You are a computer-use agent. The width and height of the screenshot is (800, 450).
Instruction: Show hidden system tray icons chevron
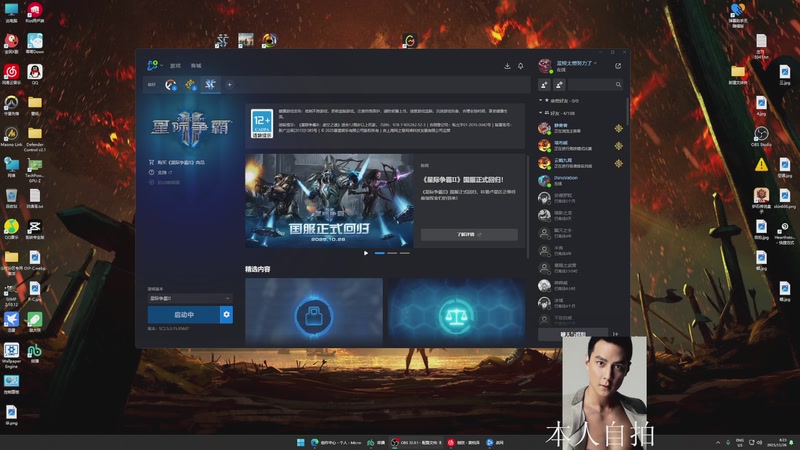(x=718, y=443)
